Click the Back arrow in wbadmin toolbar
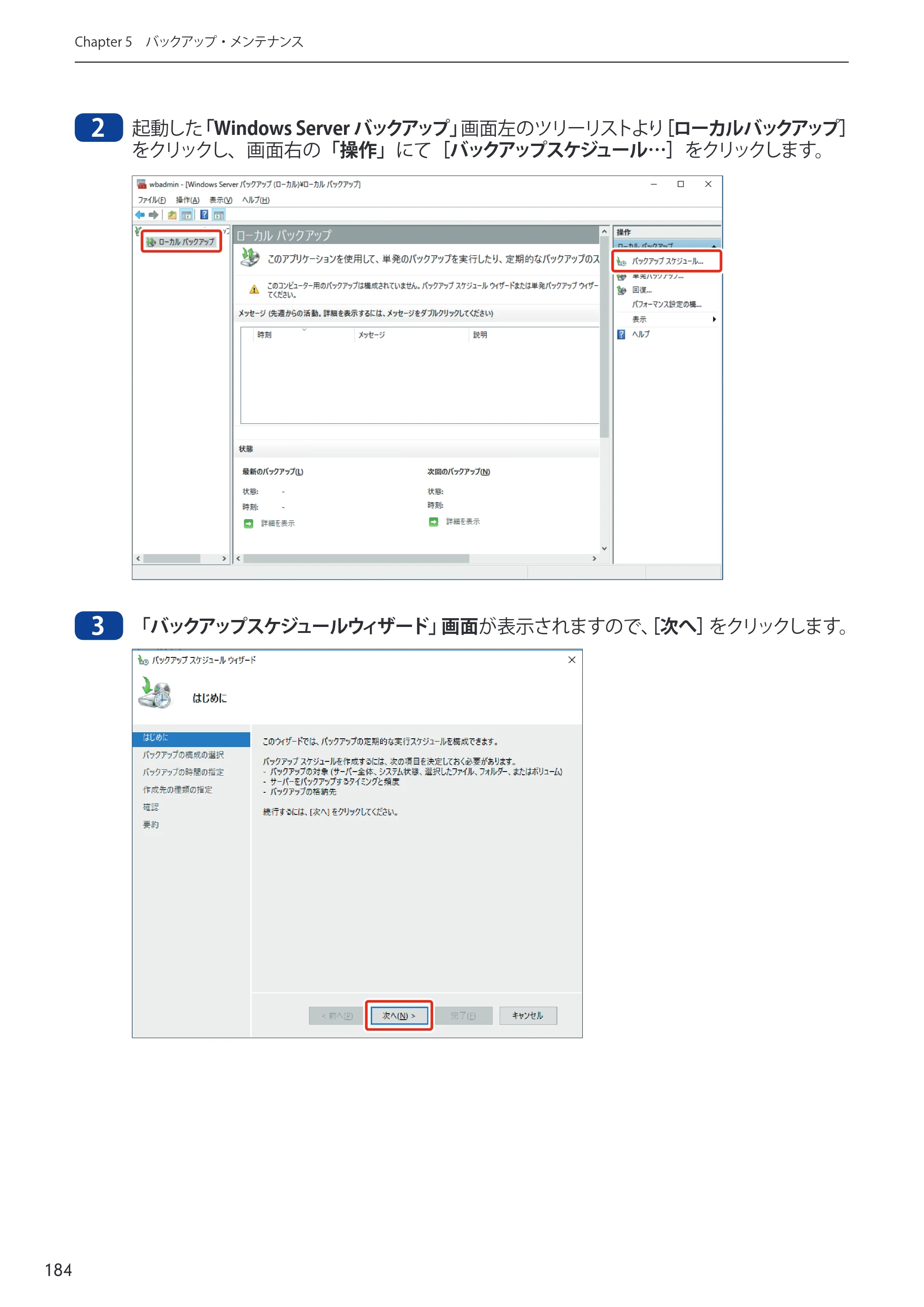924x1307 pixels. tap(140, 215)
